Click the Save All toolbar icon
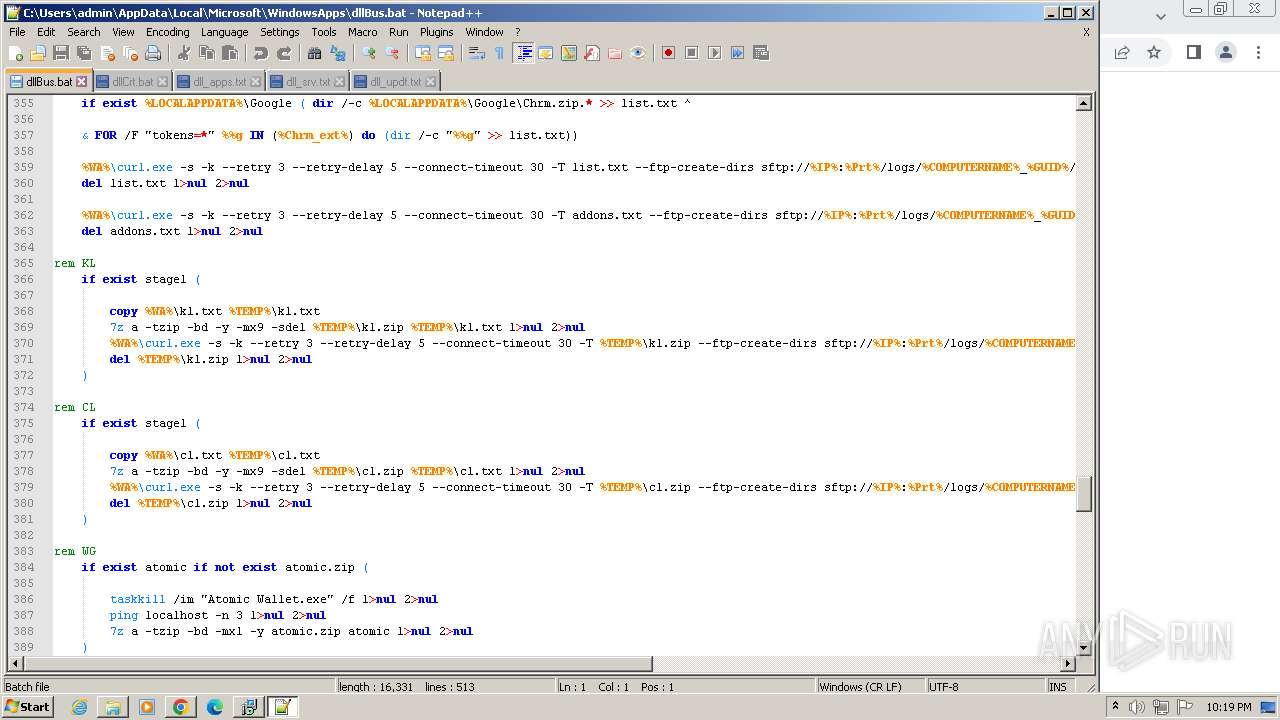Screen dimensions: 1280x720 tap(84, 53)
